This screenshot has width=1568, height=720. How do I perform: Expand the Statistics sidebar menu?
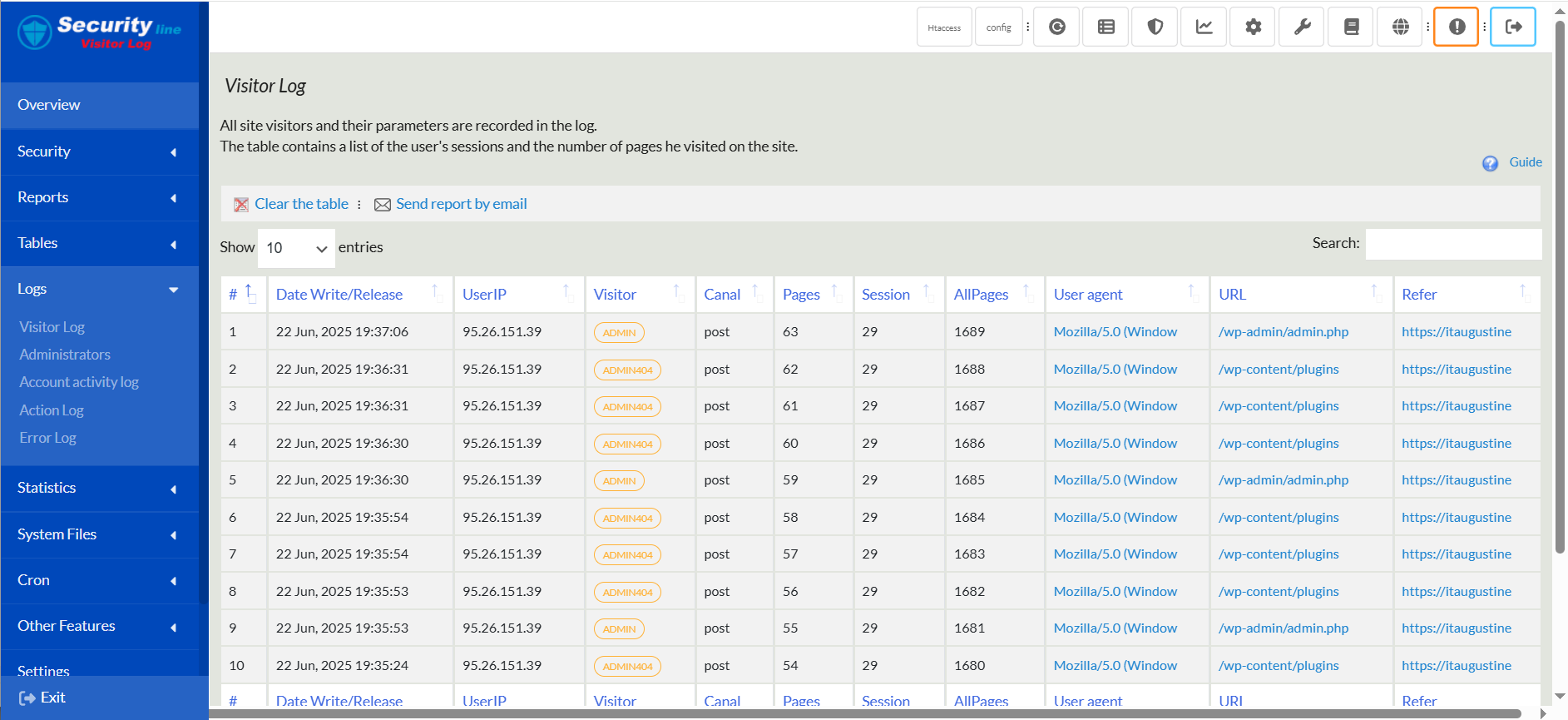pos(99,488)
